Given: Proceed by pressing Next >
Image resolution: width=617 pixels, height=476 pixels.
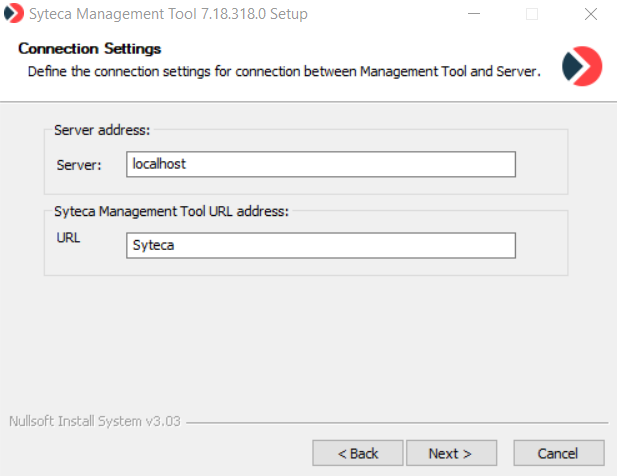Looking at the screenshot, I should click(449, 453).
